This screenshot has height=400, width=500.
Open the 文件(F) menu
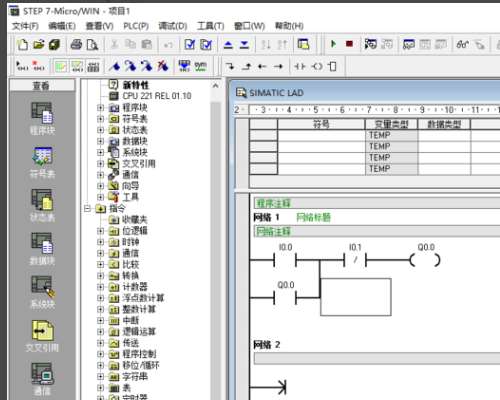[25, 26]
